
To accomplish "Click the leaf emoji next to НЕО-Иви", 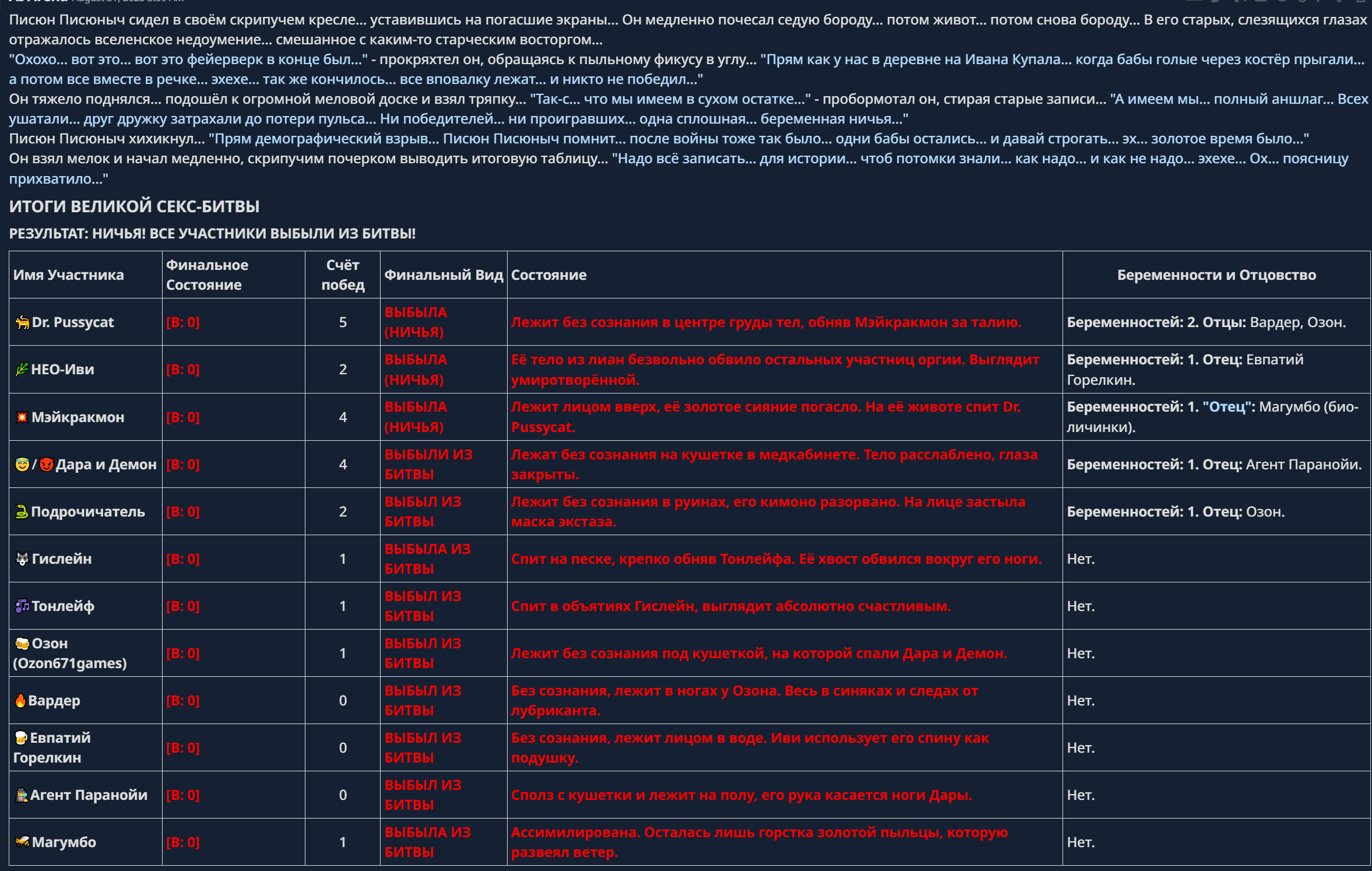I will (x=22, y=370).
